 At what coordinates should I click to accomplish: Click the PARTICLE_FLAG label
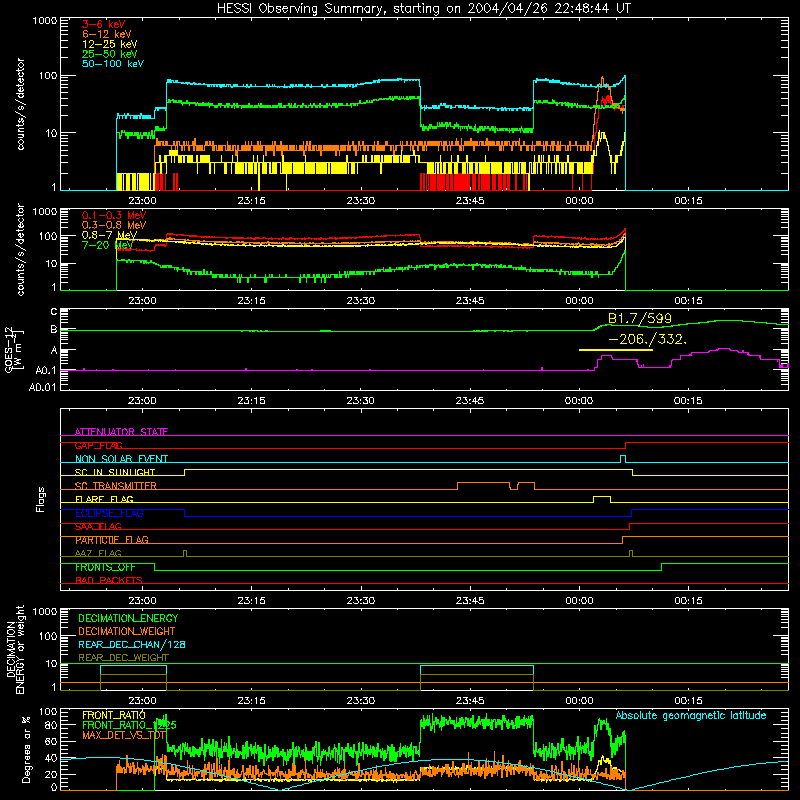(112, 540)
